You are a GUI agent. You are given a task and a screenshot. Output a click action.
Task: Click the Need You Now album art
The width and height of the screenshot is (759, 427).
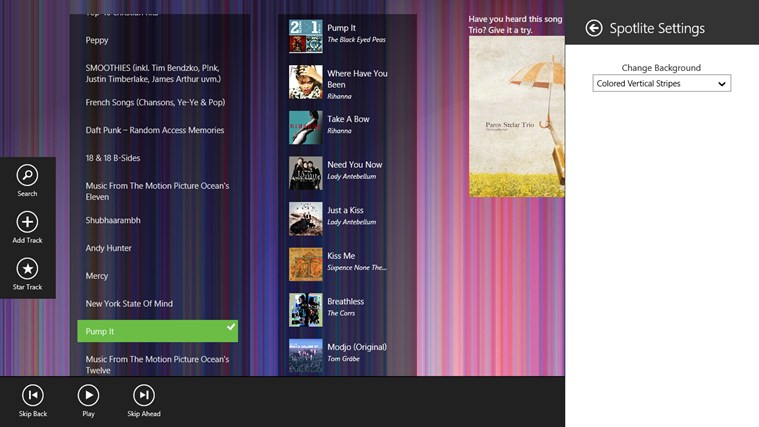tap(305, 173)
